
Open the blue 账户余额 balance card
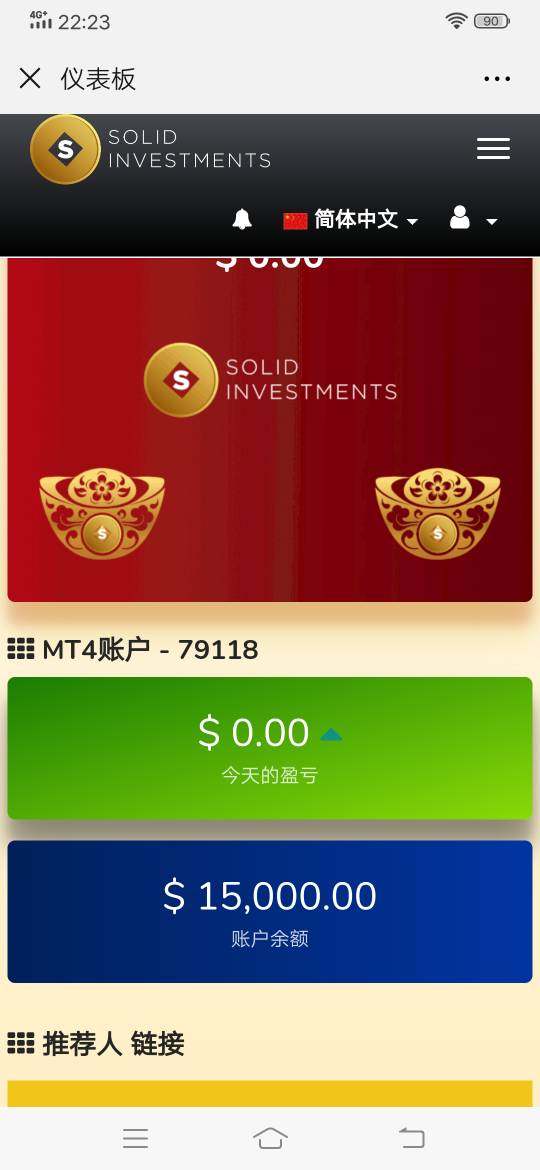click(x=270, y=912)
